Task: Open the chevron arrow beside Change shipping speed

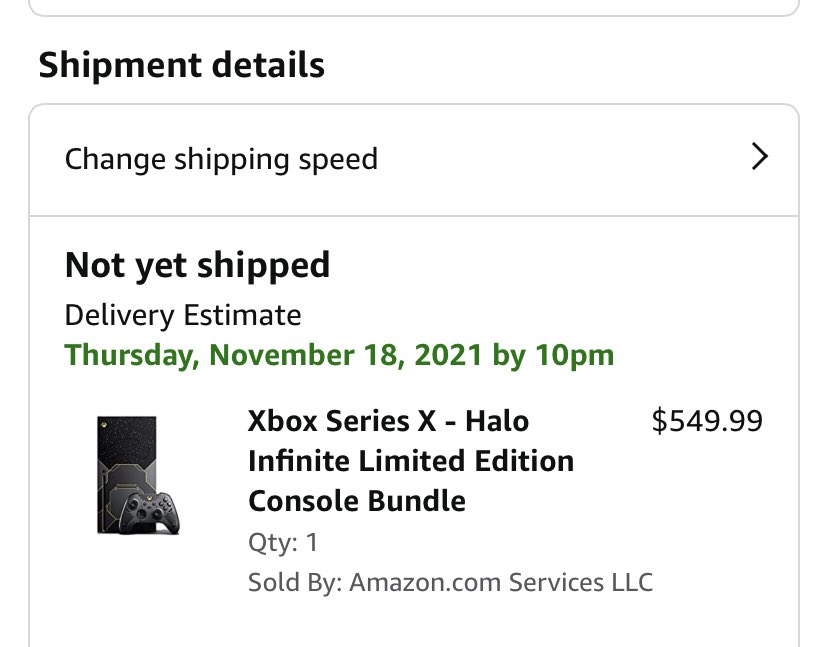Action: [x=759, y=157]
